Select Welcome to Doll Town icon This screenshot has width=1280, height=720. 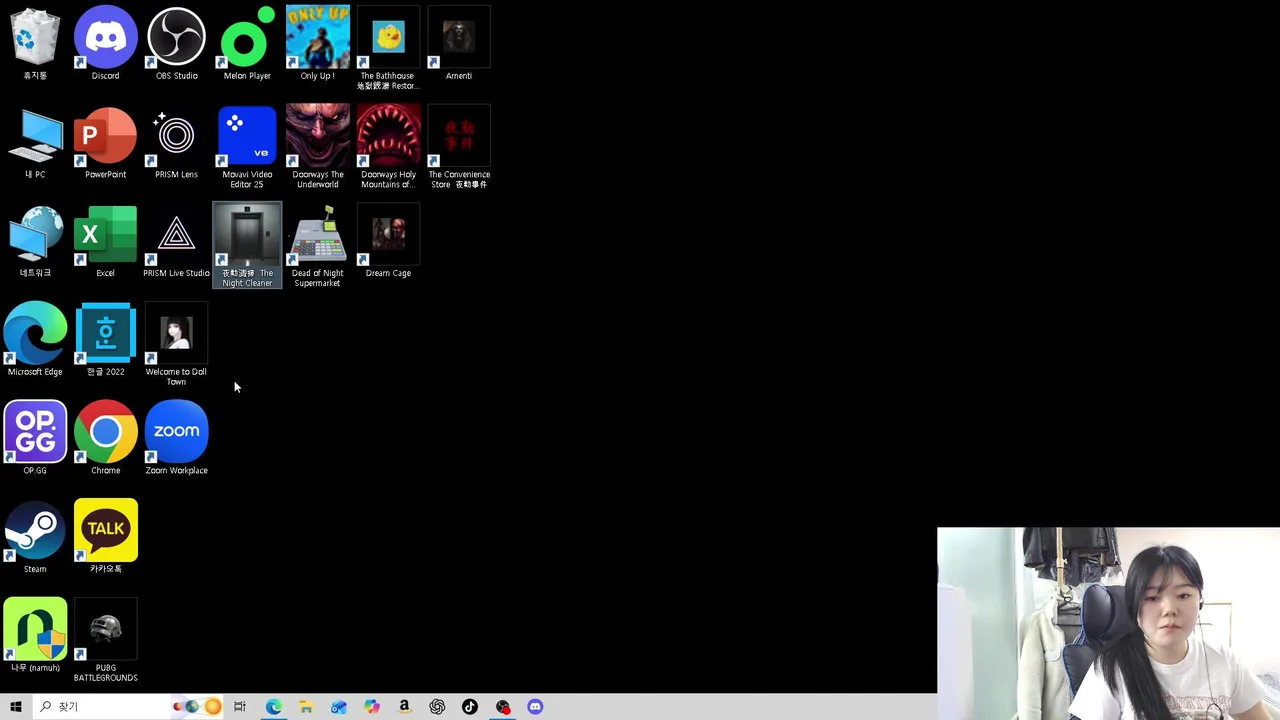pos(176,344)
